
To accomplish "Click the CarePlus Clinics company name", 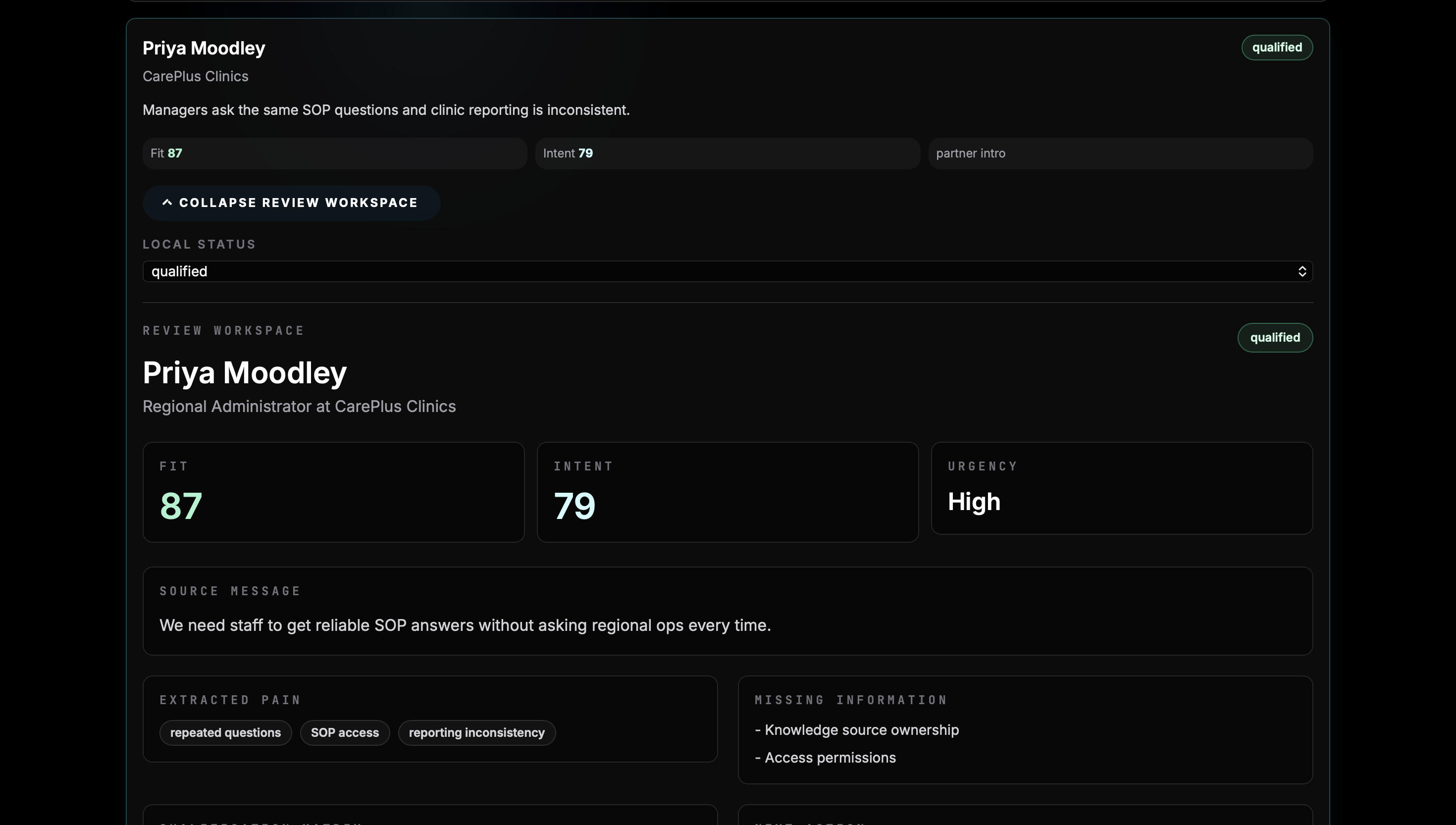I will coord(196,76).
